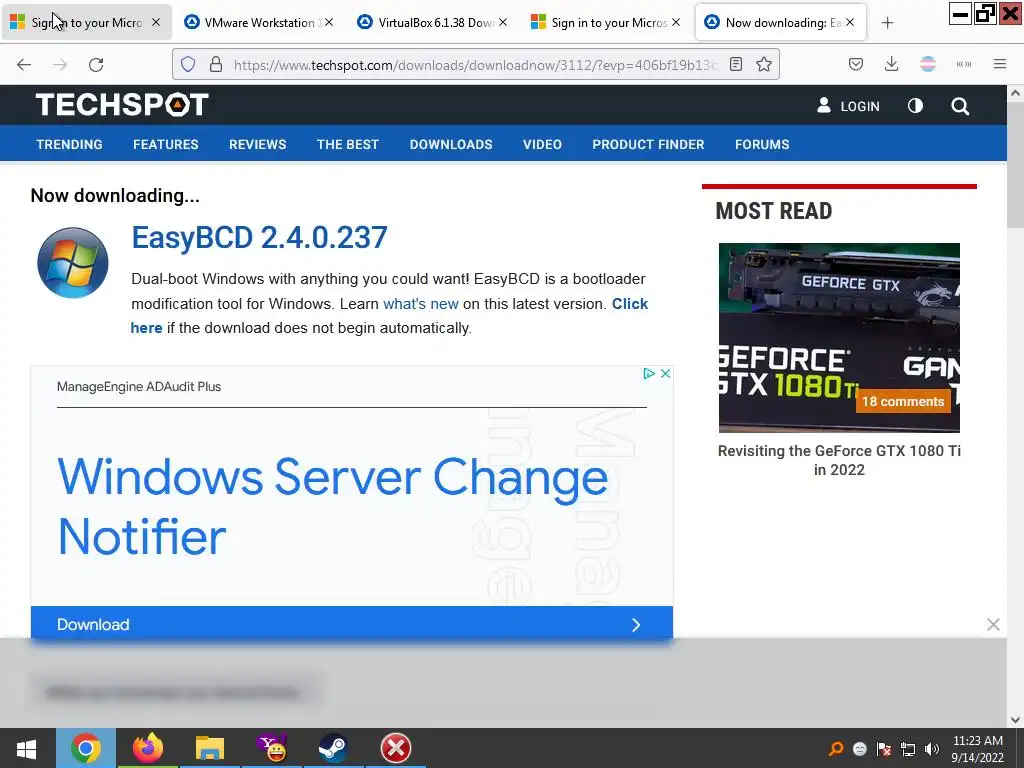Screen dimensions: 1024x768
Task: Click the network tray icon
Action: click(x=908, y=749)
